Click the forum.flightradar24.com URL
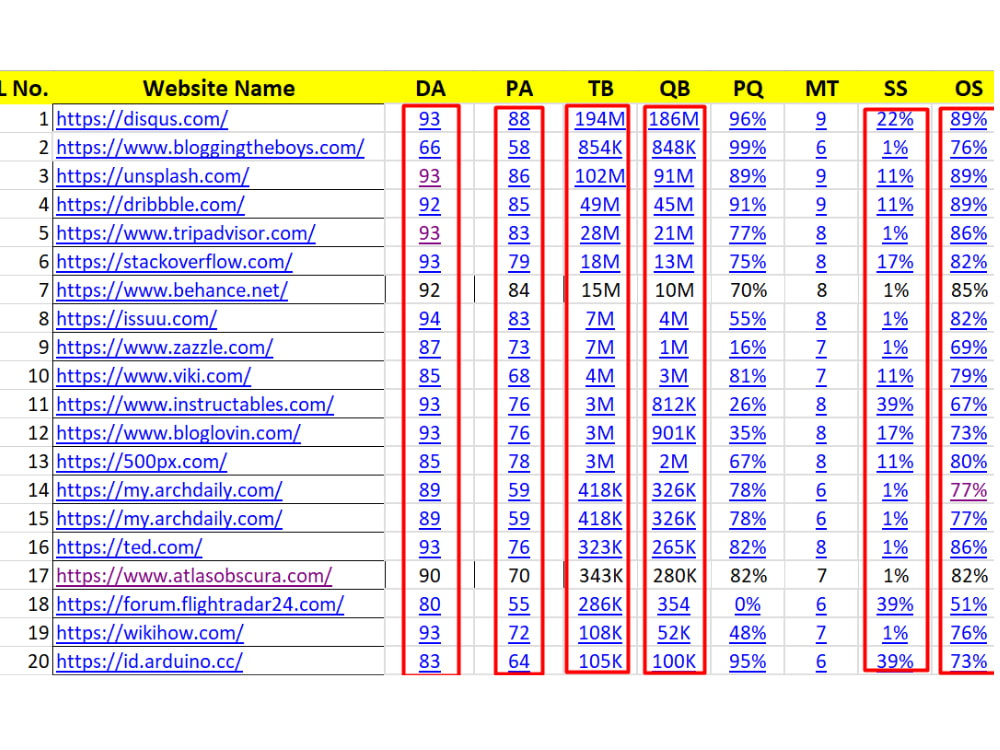Image resolution: width=1000 pixels, height=750 pixels. coord(200,605)
